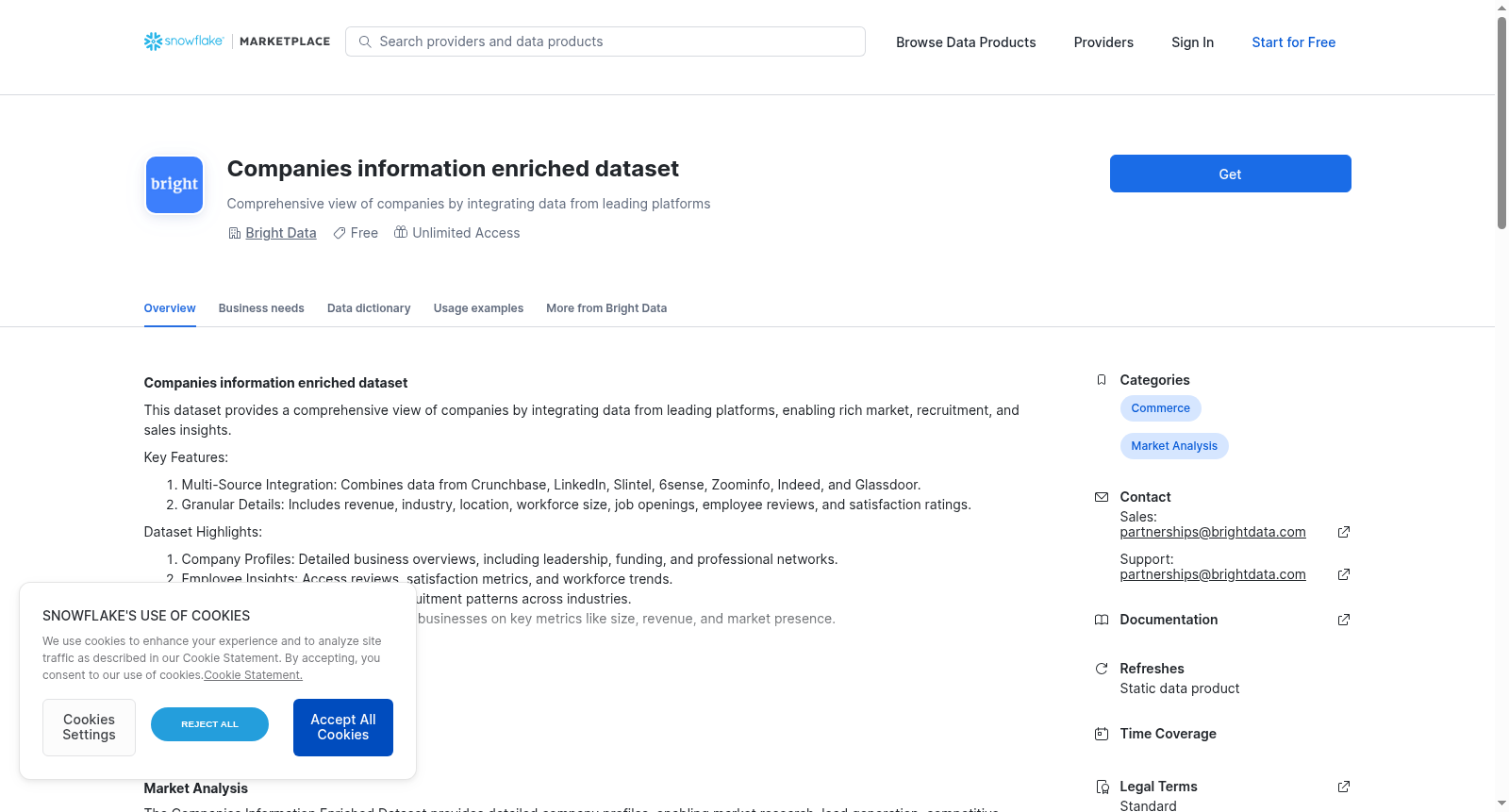The width and height of the screenshot is (1509, 812).
Task: Click the Time Coverage calendar icon
Action: pyautogui.click(x=1101, y=734)
